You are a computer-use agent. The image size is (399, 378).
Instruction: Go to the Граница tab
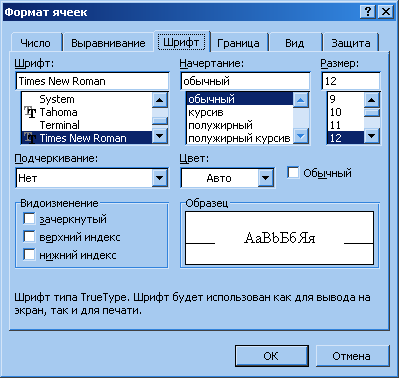coord(238,43)
